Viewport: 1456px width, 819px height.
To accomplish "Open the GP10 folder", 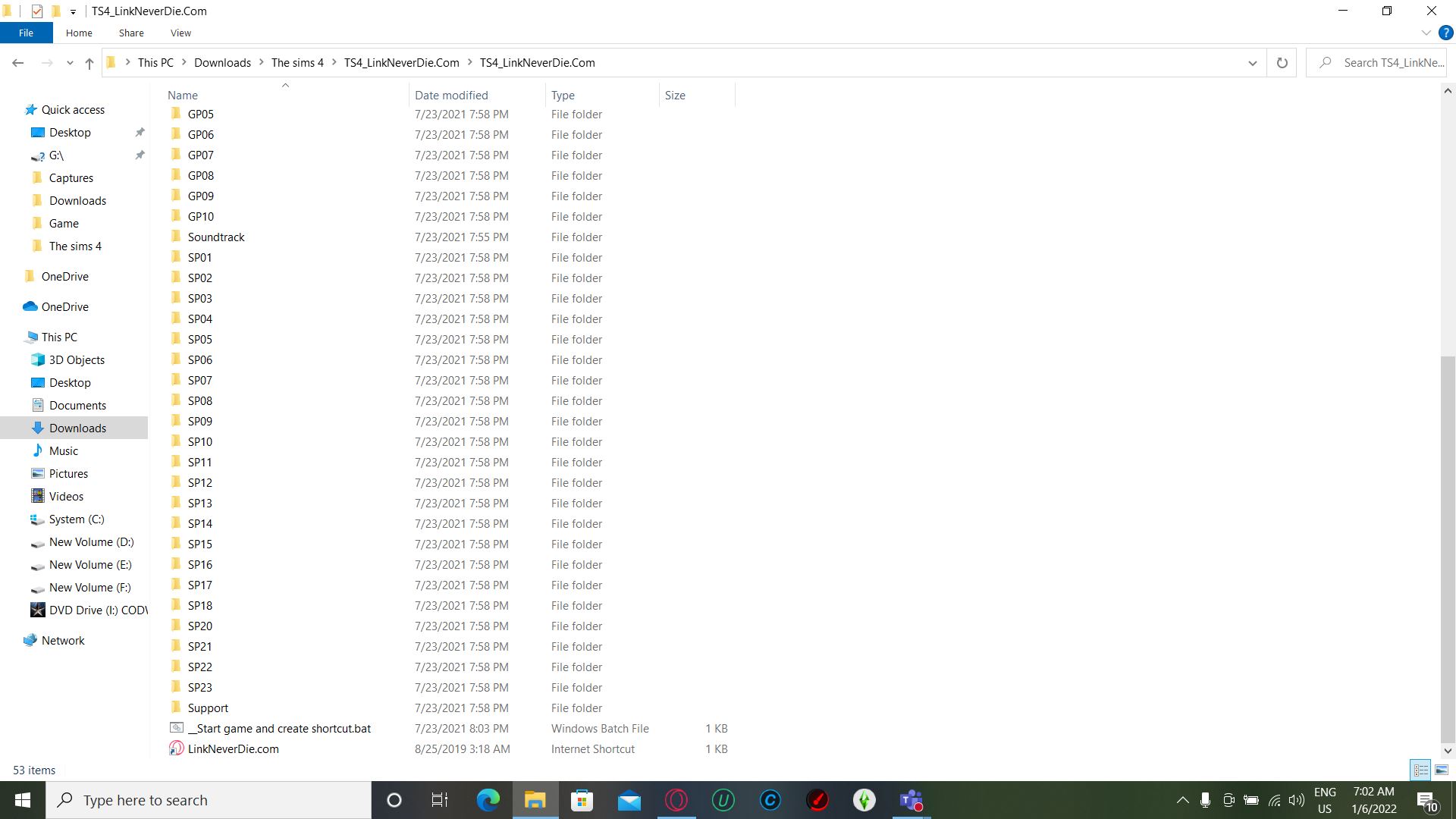I will pyautogui.click(x=200, y=216).
